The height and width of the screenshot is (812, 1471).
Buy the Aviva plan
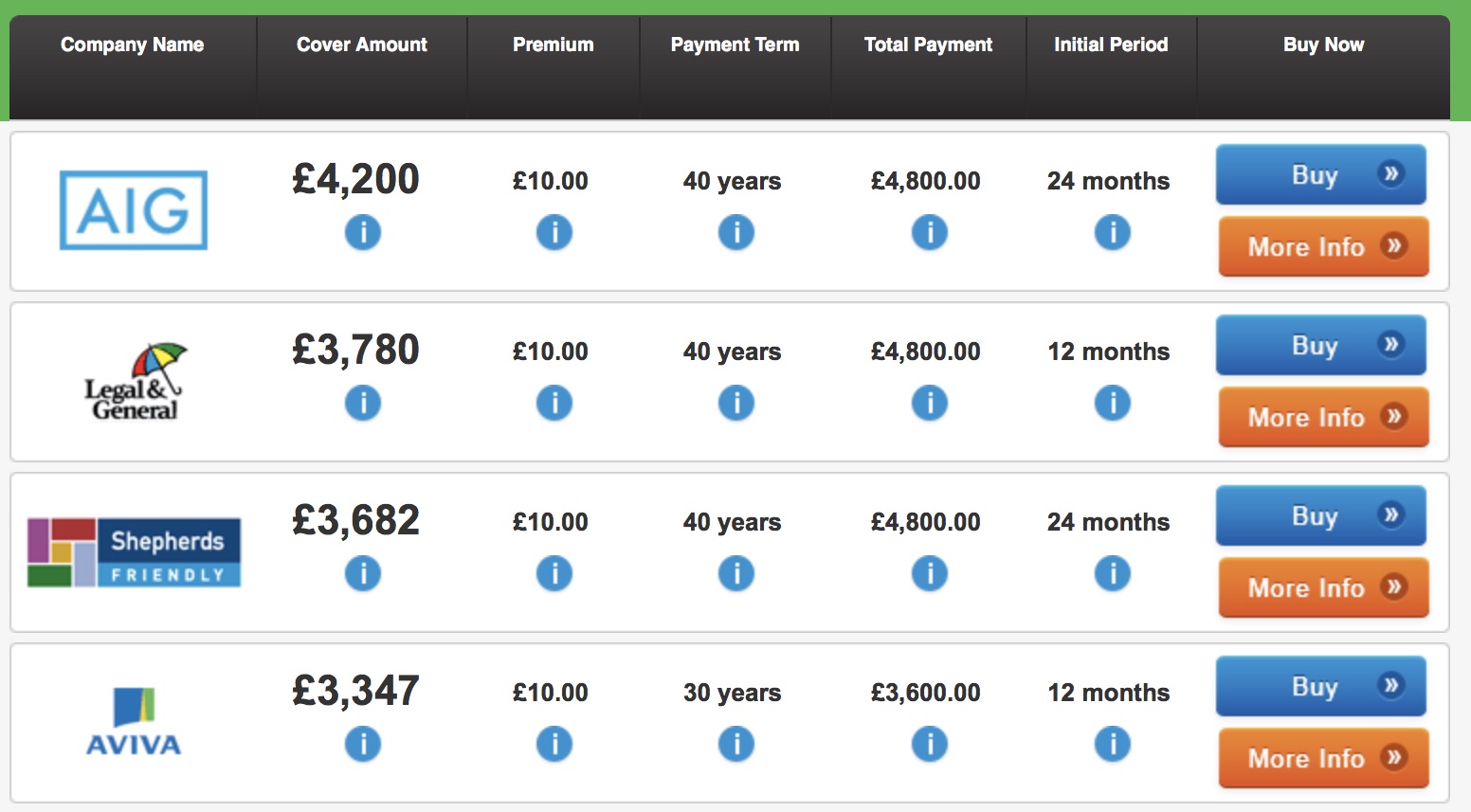1320,686
